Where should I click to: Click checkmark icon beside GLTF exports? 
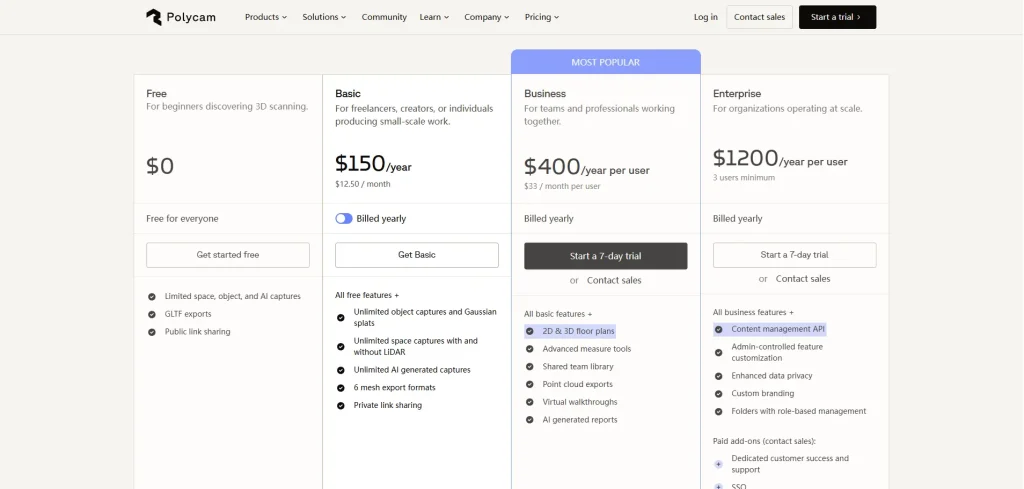click(x=152, y=314)
